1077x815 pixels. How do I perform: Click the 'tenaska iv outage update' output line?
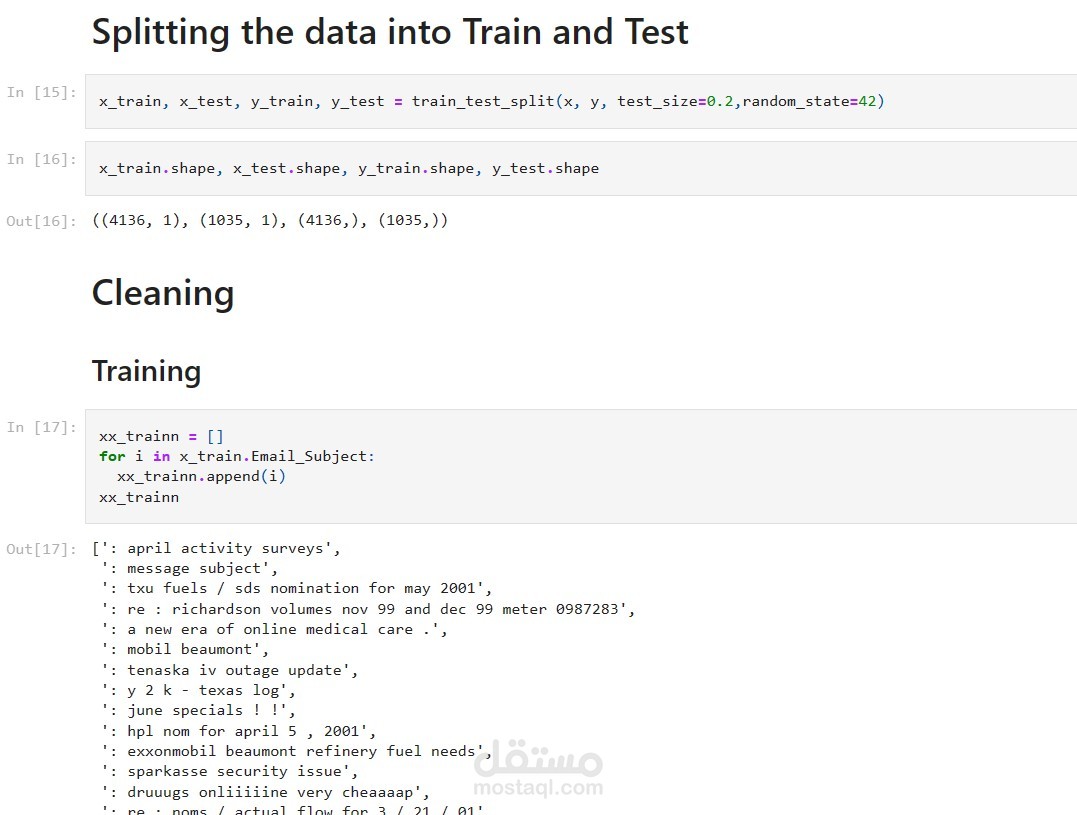(x=229, y=670)
